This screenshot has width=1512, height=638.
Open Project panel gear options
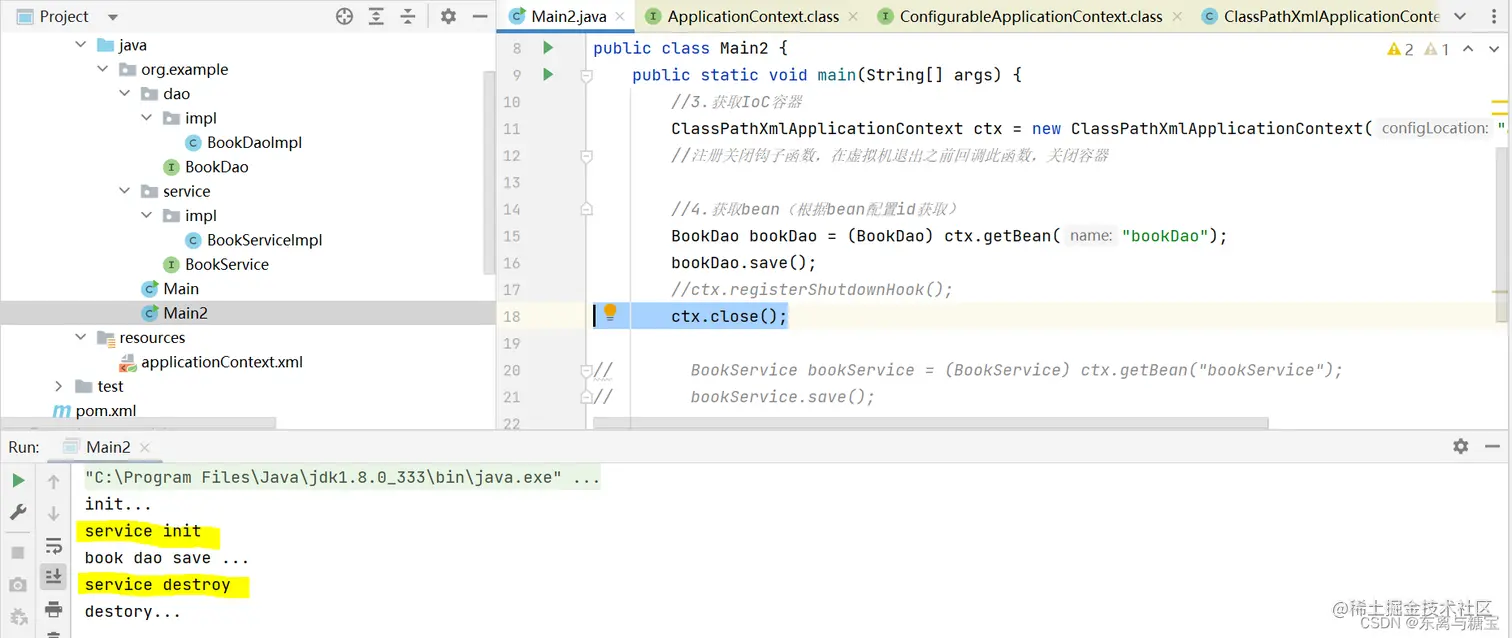[448, 16]
